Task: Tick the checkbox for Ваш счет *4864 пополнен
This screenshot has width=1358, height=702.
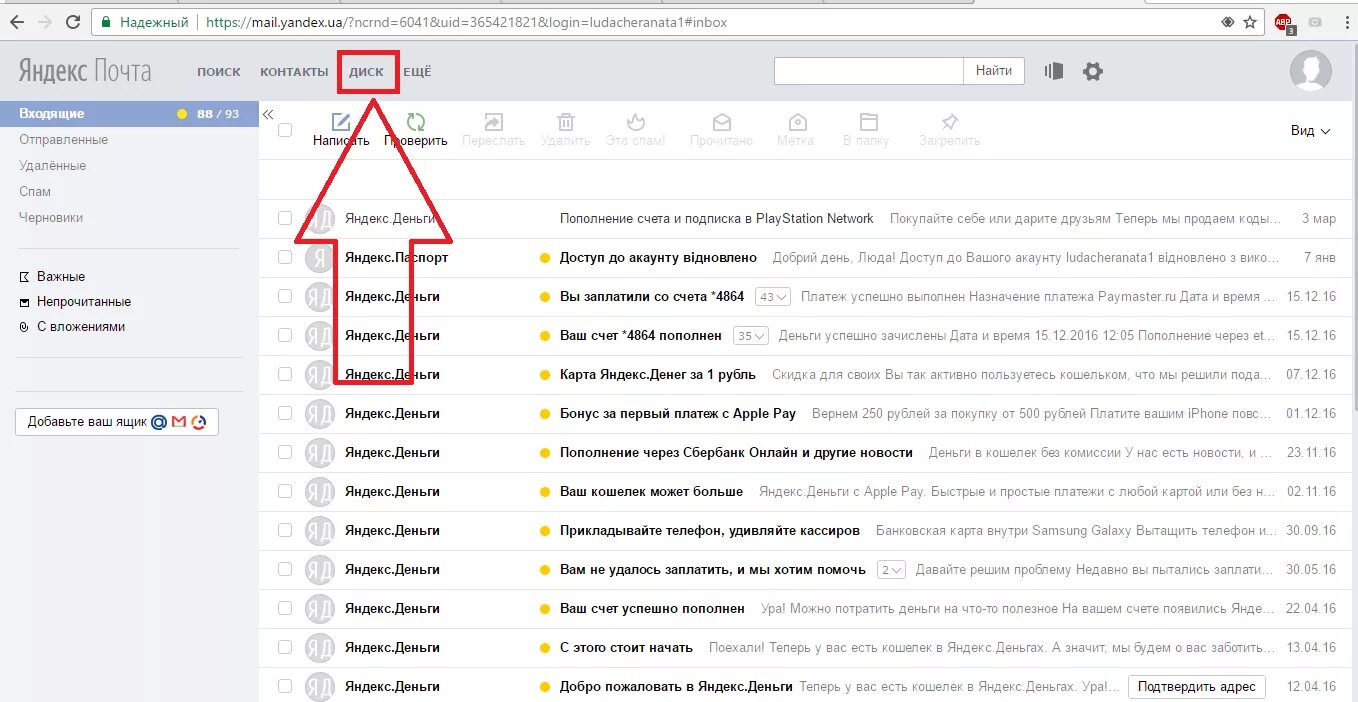Action: [285, 335]
